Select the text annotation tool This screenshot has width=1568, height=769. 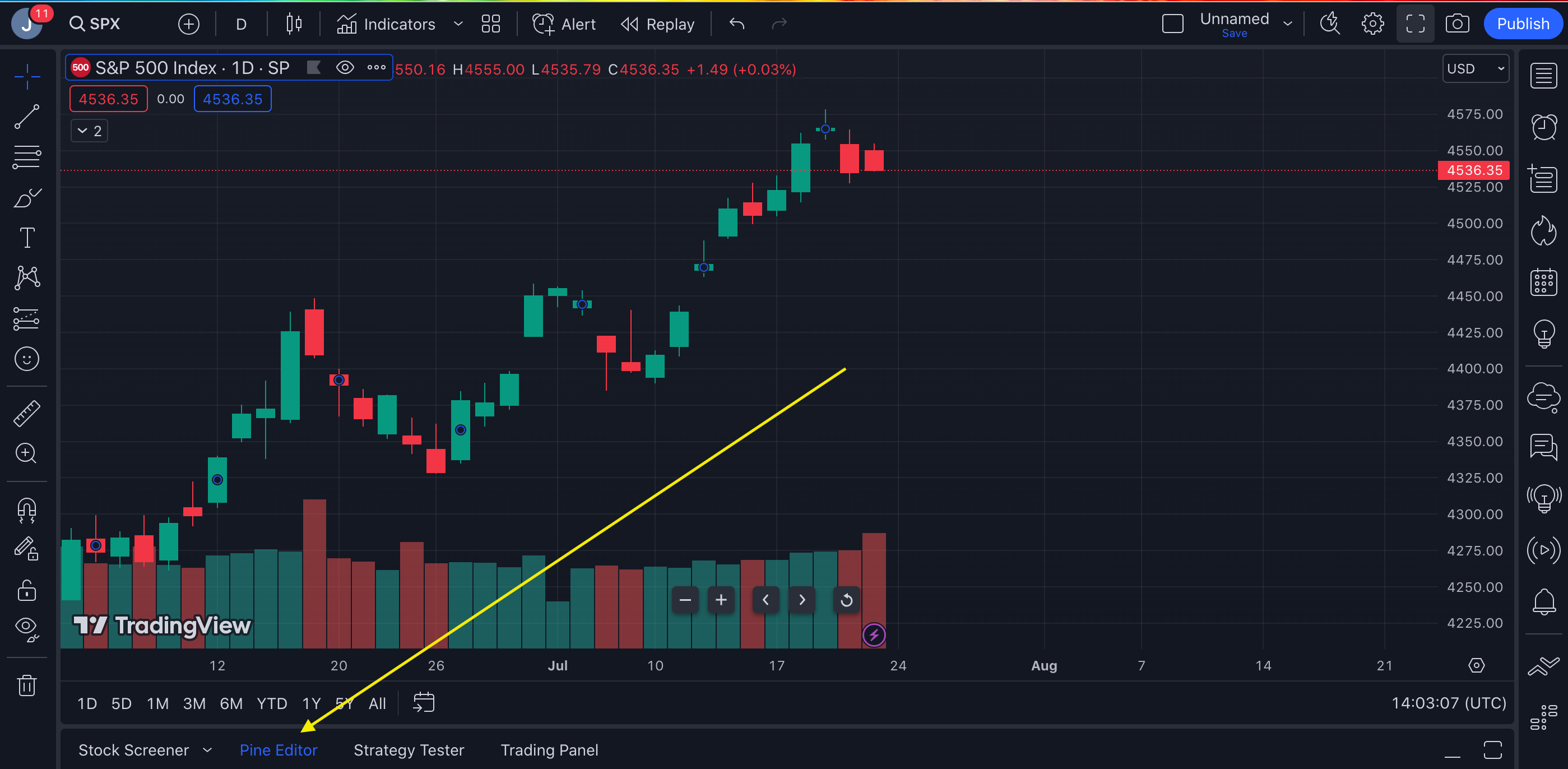click(x=27, y=238)
